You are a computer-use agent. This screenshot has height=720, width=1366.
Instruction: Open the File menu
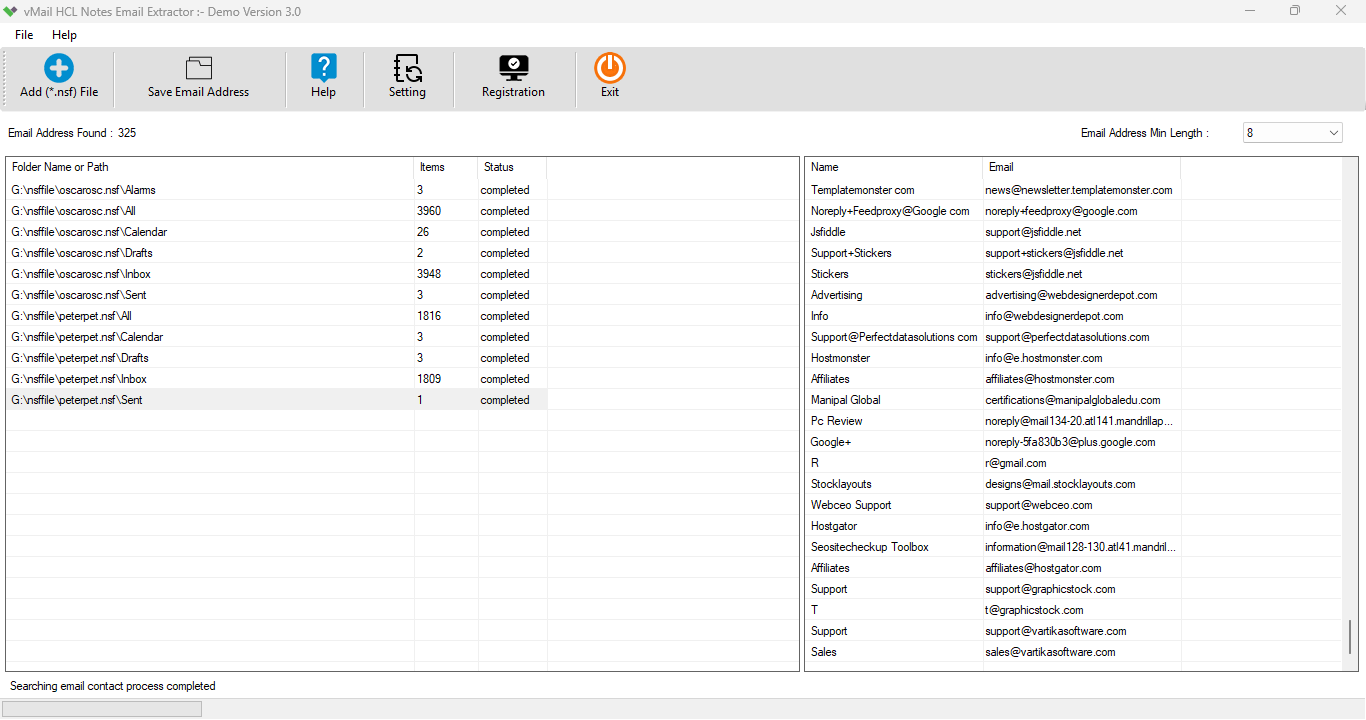coord(24,35)
